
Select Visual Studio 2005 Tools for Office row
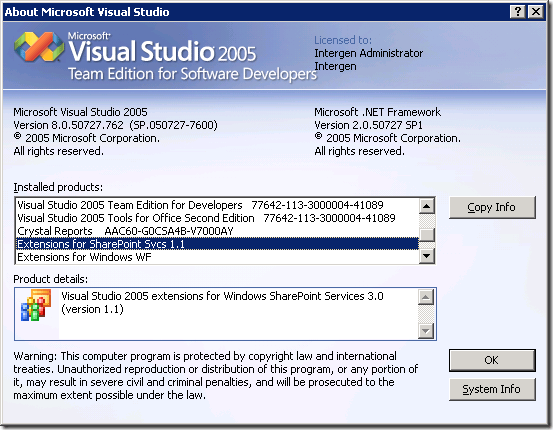(217, 218)
